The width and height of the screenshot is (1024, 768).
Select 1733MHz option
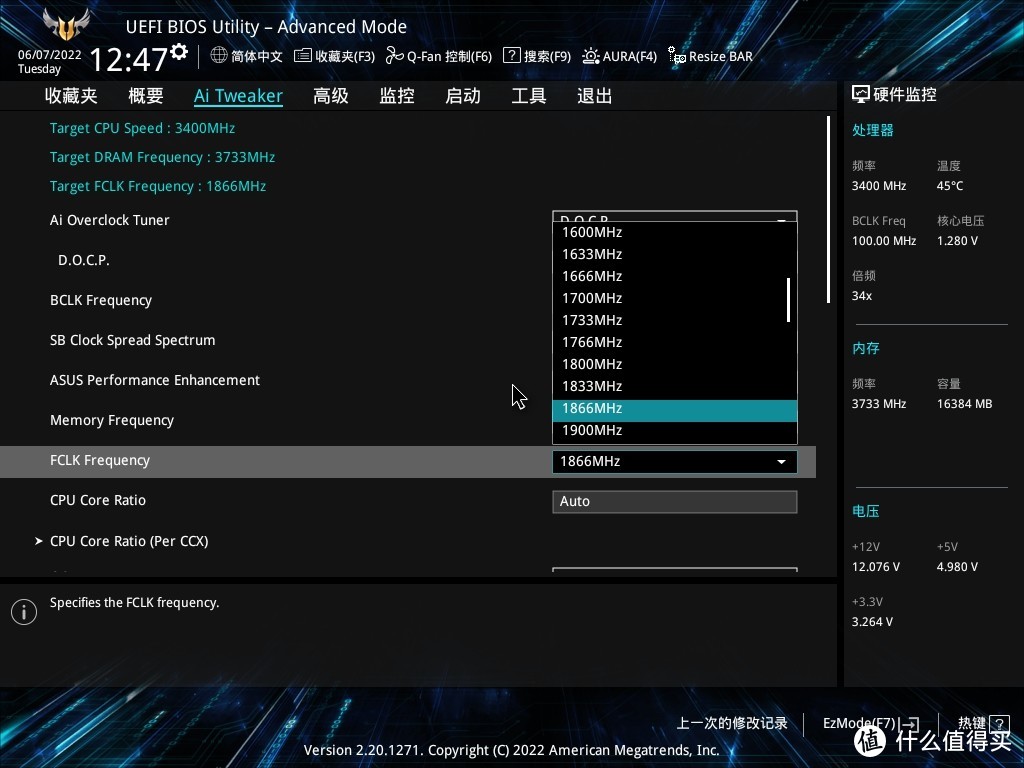click(x=675, y=320)
